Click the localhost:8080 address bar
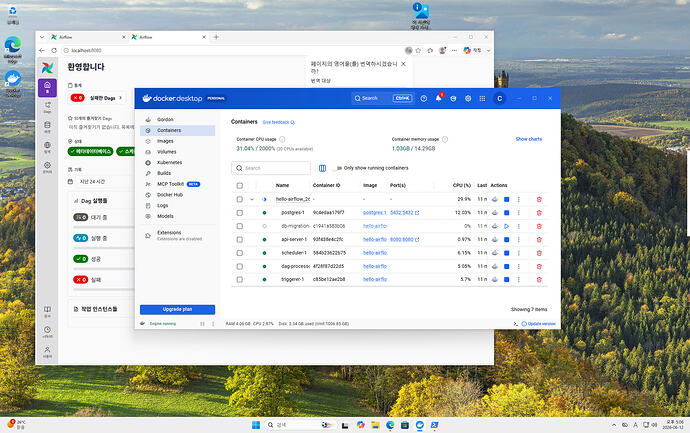Image resolution: width=690 pixels, height=433 pixels. pyautogui.click(x=233, y=51)
